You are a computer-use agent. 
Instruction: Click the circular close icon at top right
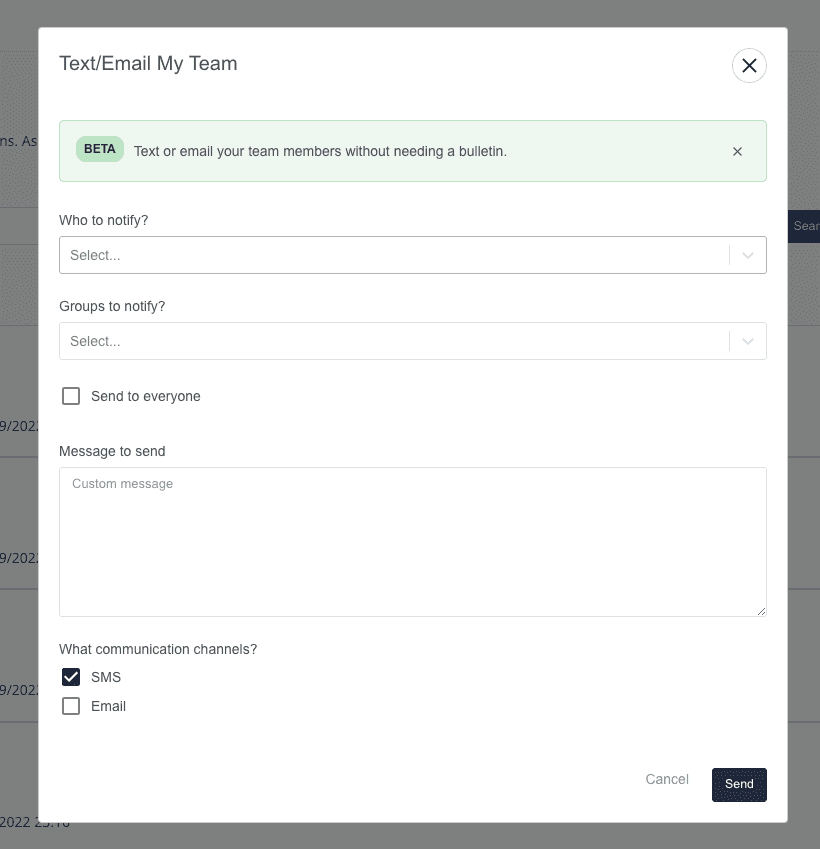pyautogui.click(x=749, y=65)
